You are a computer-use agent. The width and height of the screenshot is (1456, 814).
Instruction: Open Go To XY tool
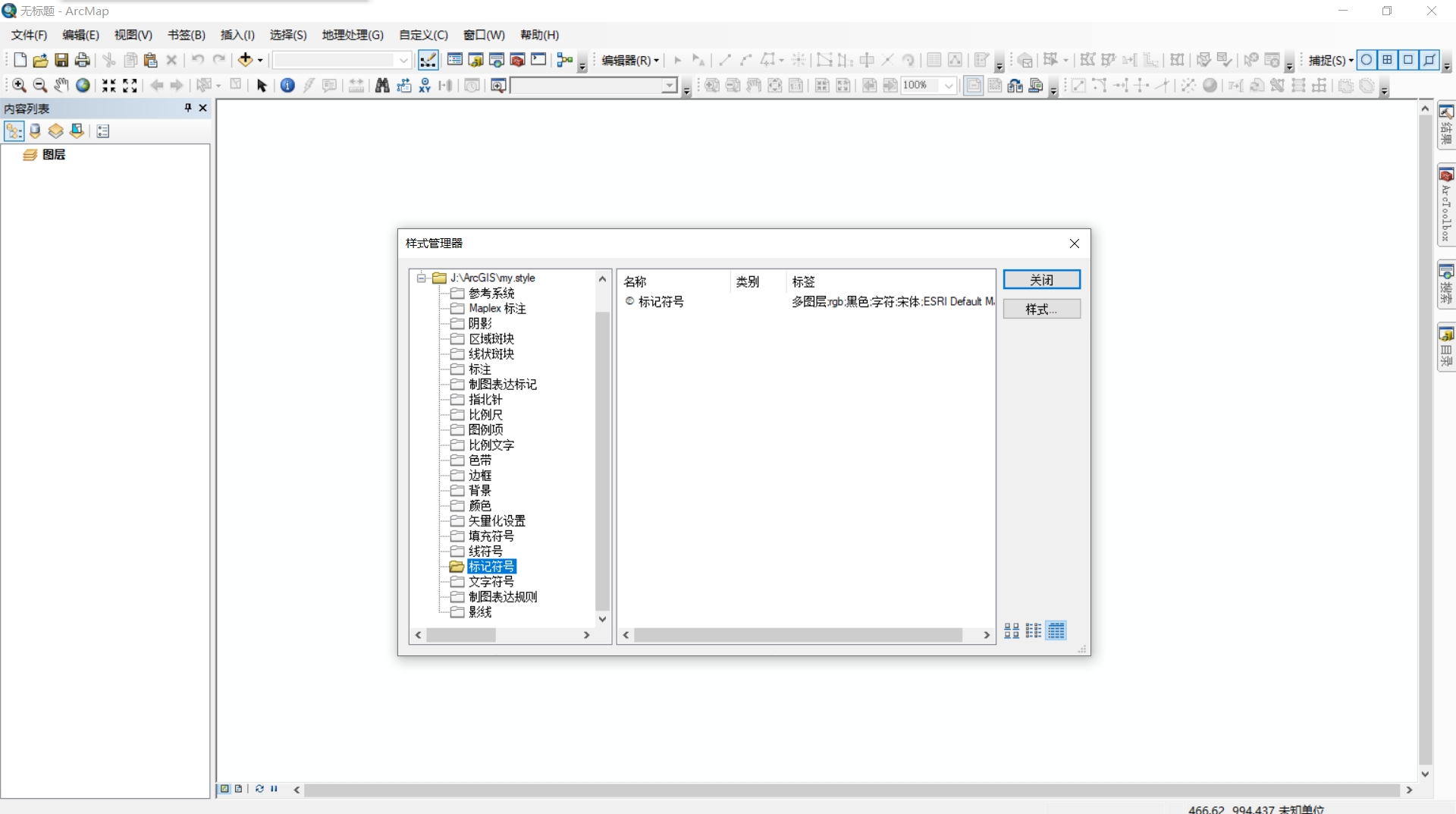pos(425,86)
